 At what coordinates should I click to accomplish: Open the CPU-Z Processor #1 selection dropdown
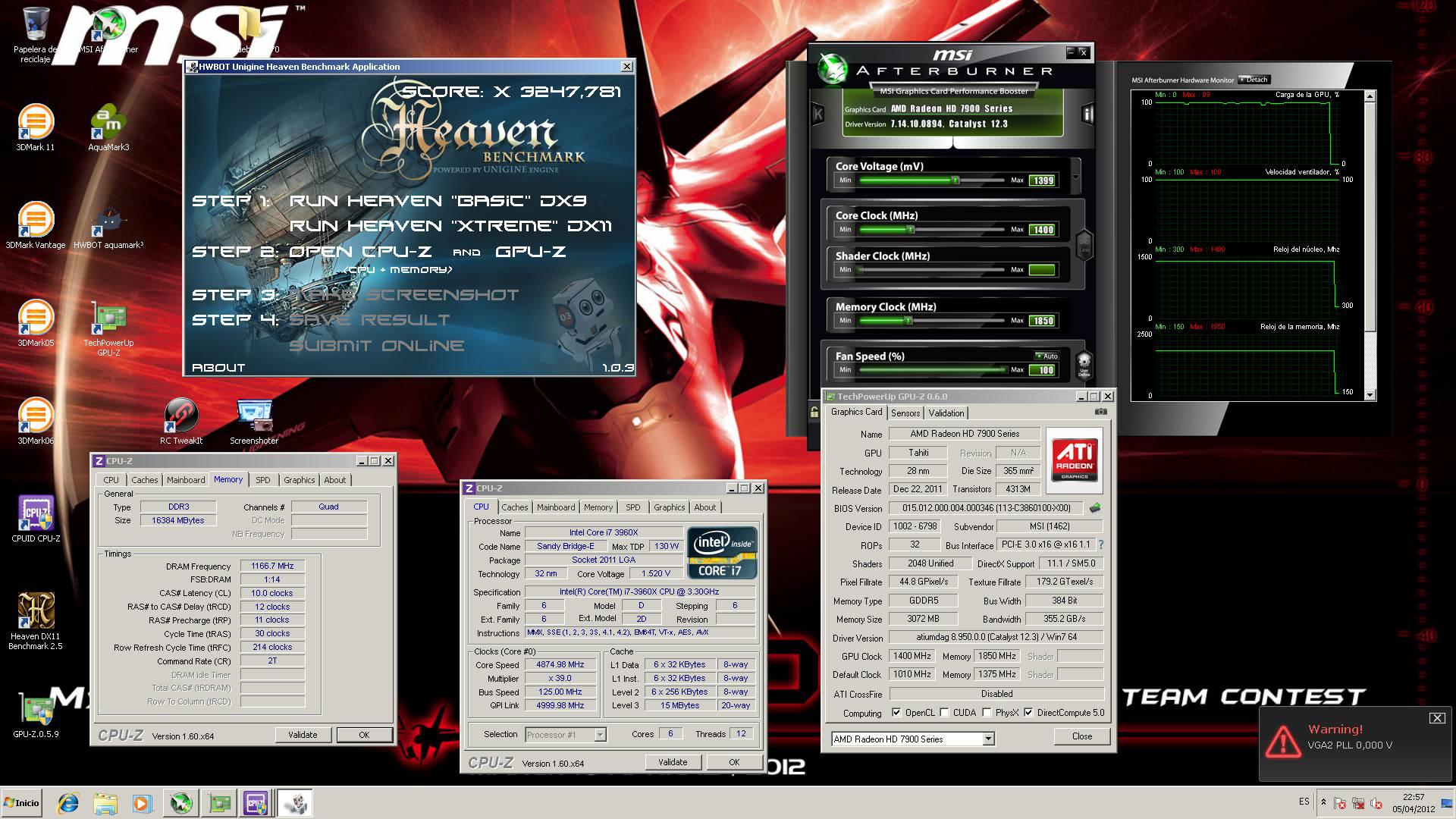pos(600,734)
